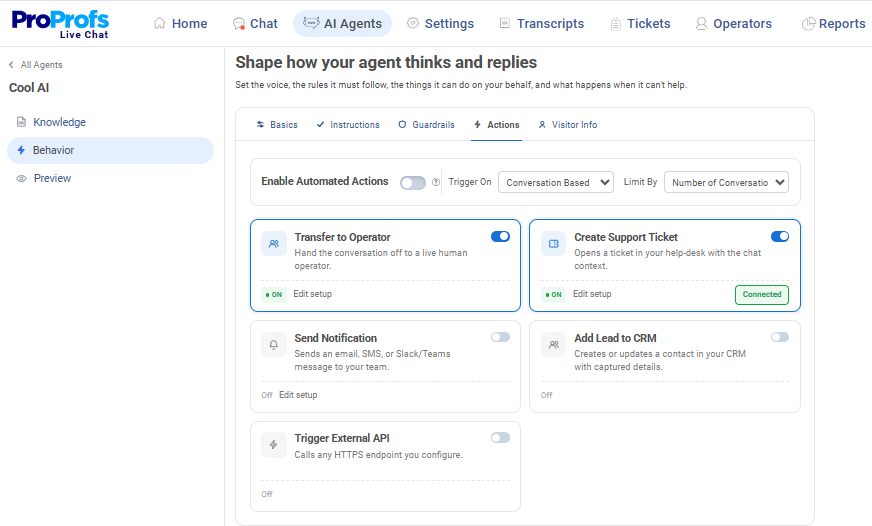
Task: Click the Transfer to Operator people icon
Action: (274, 244)
